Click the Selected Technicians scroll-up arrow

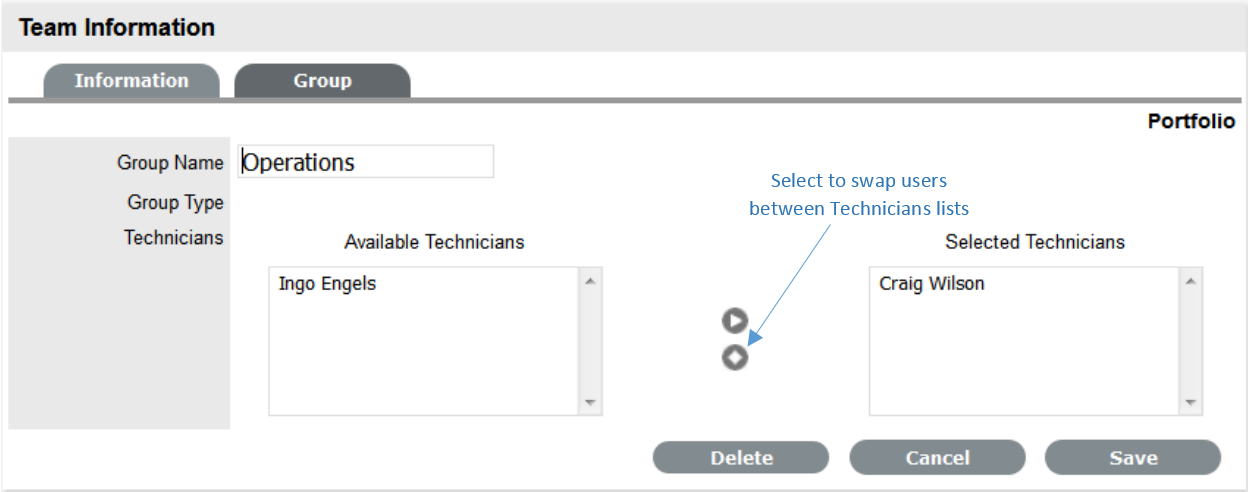pos(1190,281)
